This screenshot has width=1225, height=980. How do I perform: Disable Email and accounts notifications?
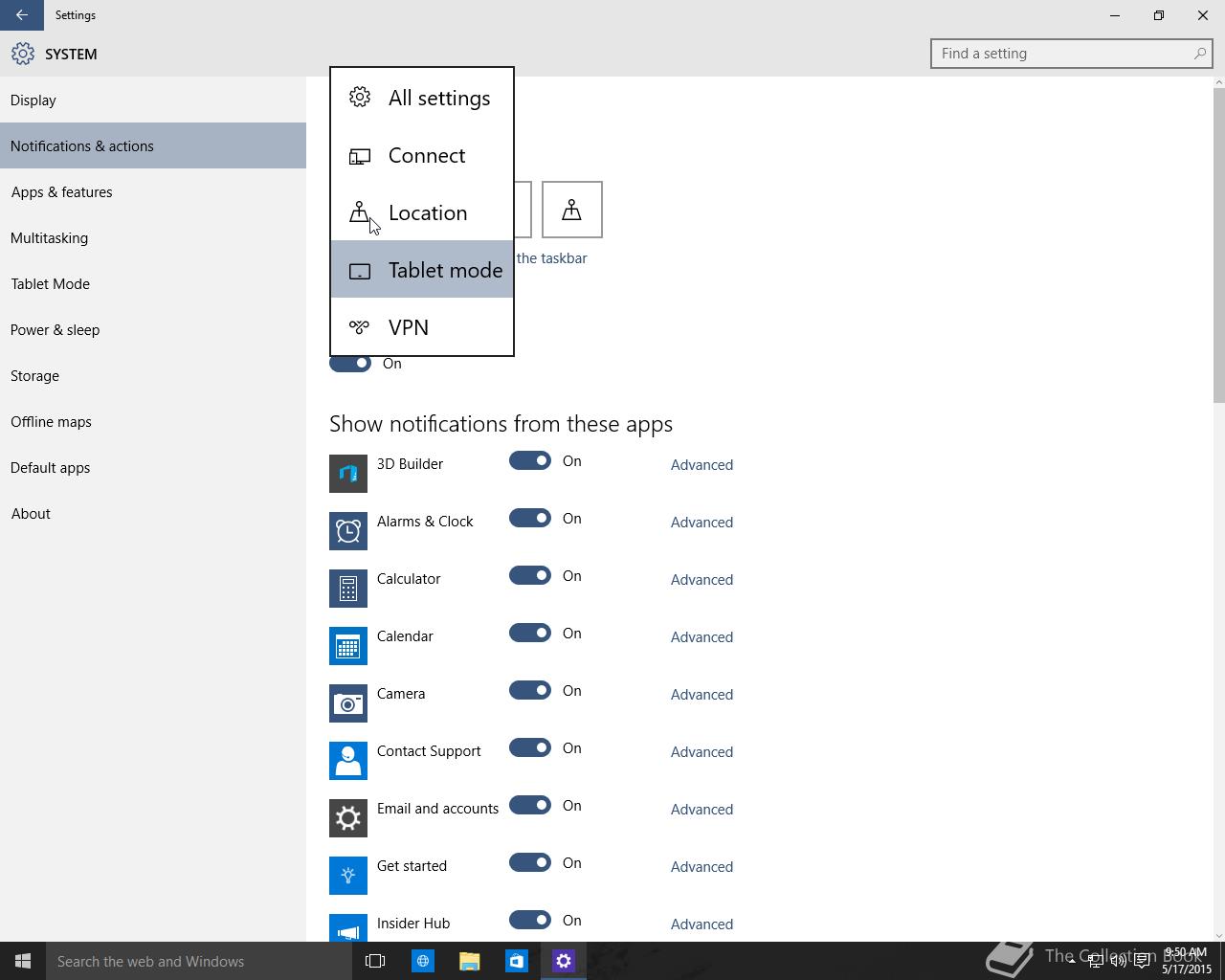pyautogui.click(x=530, y=806)
